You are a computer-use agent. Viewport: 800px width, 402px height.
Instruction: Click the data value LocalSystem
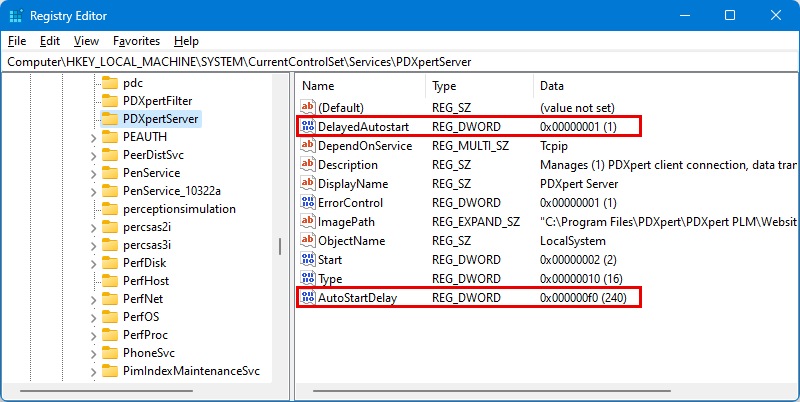coord(572,241)
